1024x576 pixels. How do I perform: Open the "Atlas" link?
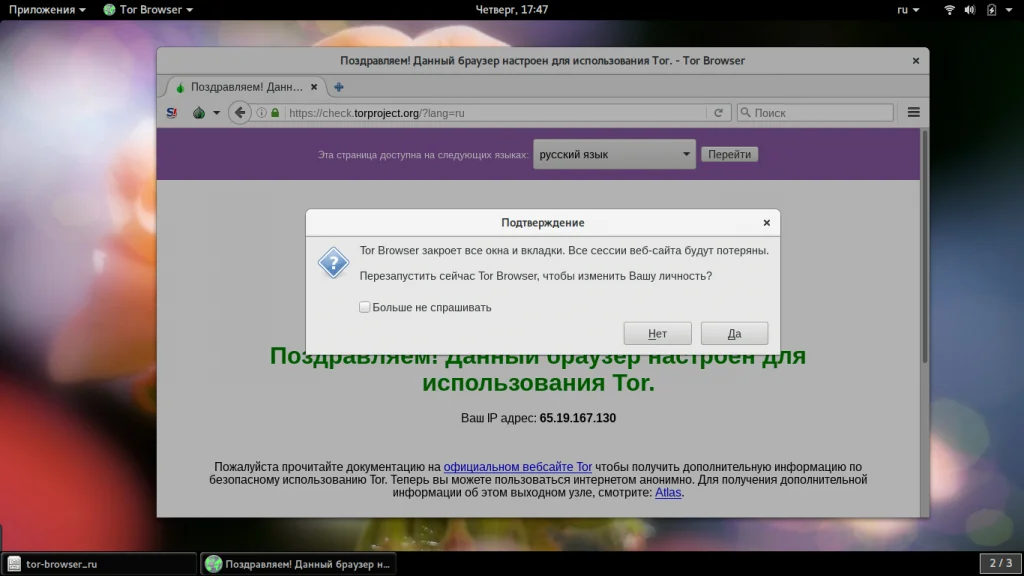[x=668, y=492]
